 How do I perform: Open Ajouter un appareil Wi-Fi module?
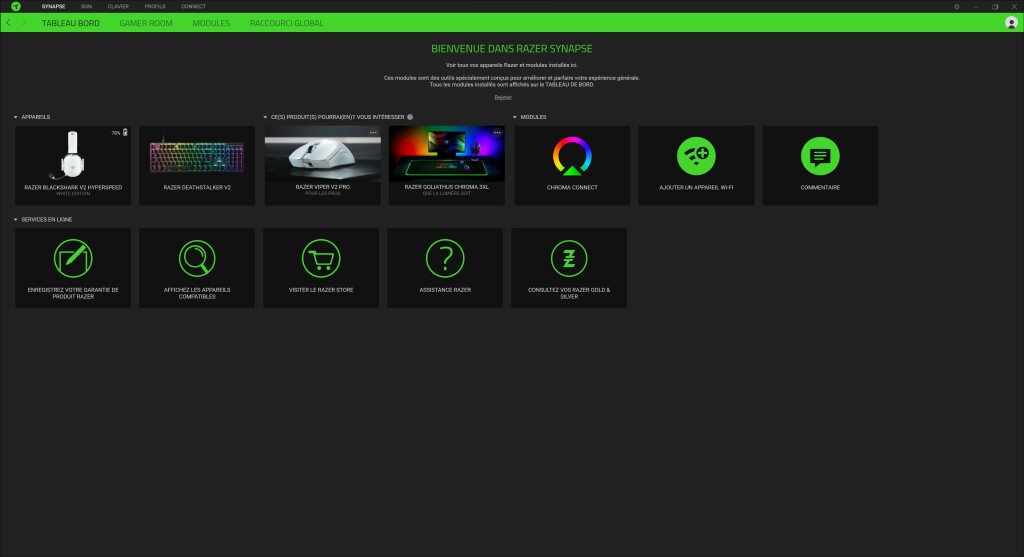[696, 166]
